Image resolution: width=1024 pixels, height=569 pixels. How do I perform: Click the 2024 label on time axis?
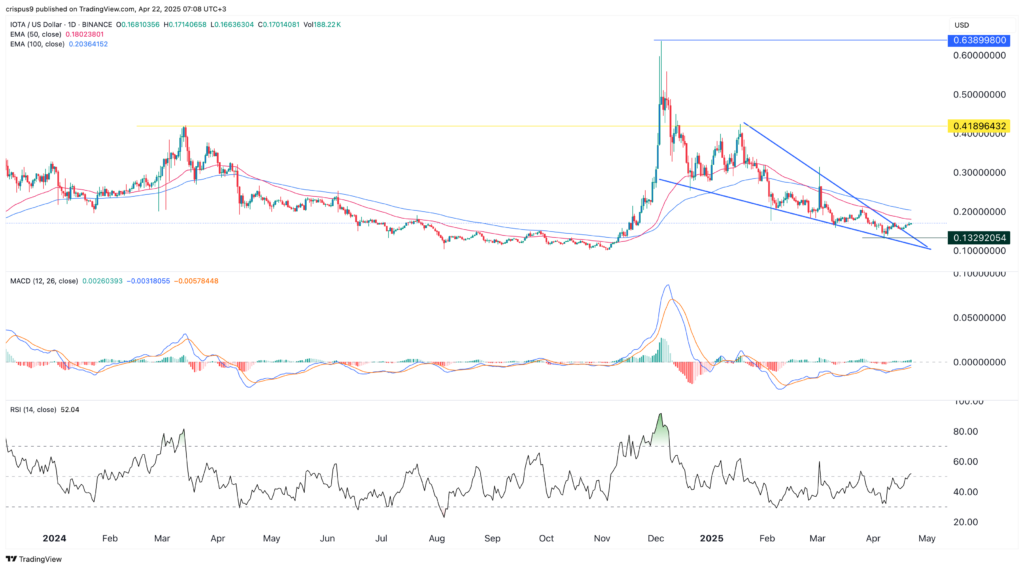(54, 538)
